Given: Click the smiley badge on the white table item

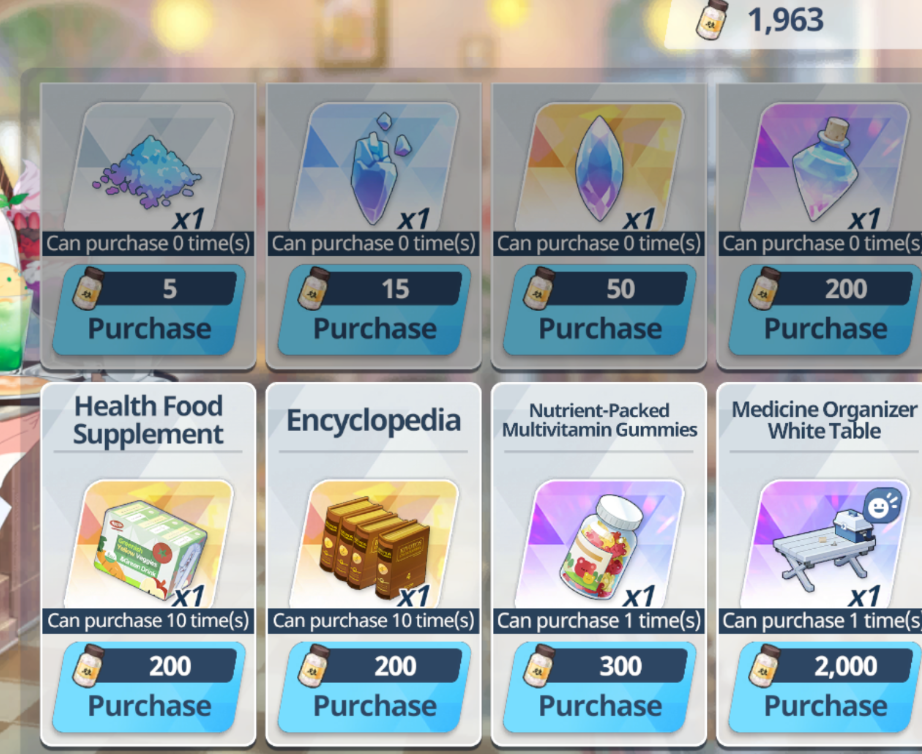Looking at the screenshot, I should [881, 506].
